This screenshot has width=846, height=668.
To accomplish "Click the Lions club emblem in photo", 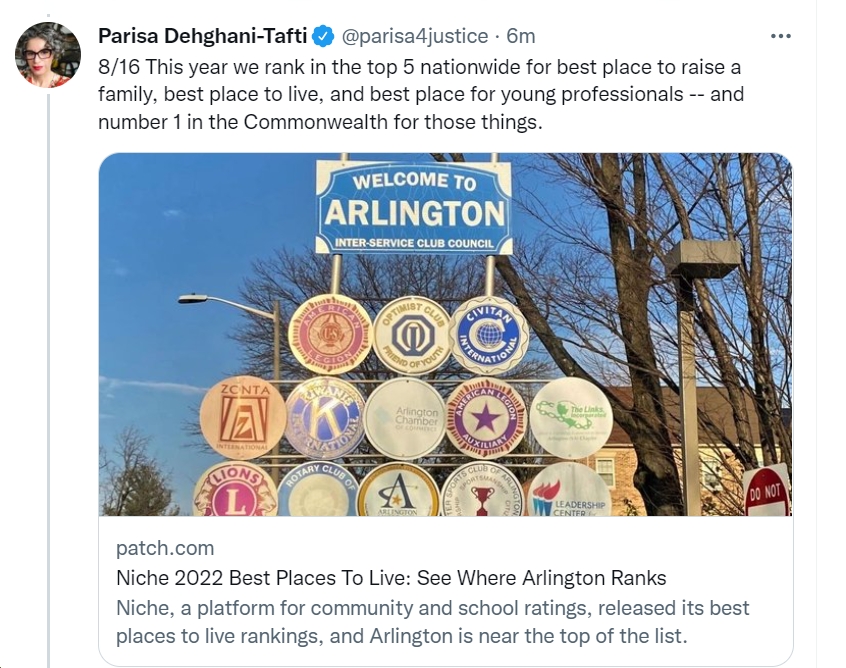I will coord(234,490).
